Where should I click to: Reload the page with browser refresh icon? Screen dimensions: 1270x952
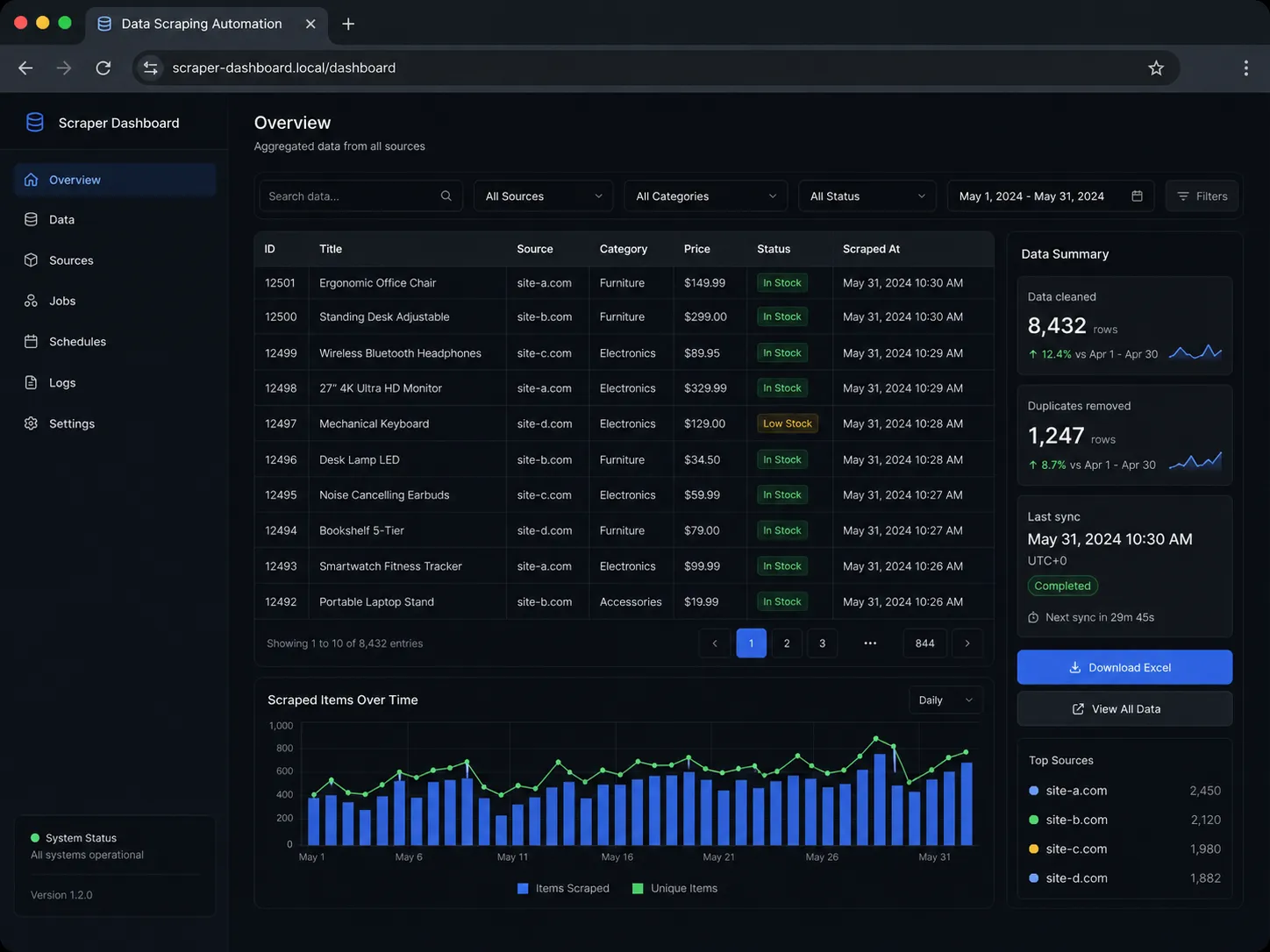coord(103,68)
